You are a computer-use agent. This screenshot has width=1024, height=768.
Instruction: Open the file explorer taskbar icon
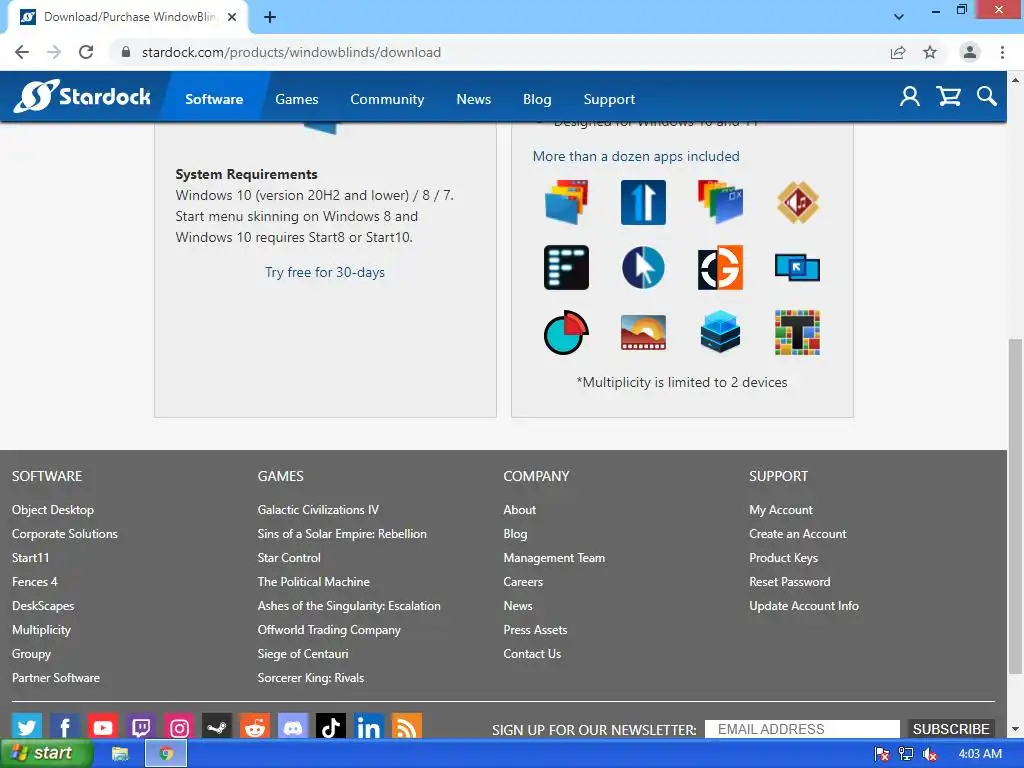coord(120,754)
